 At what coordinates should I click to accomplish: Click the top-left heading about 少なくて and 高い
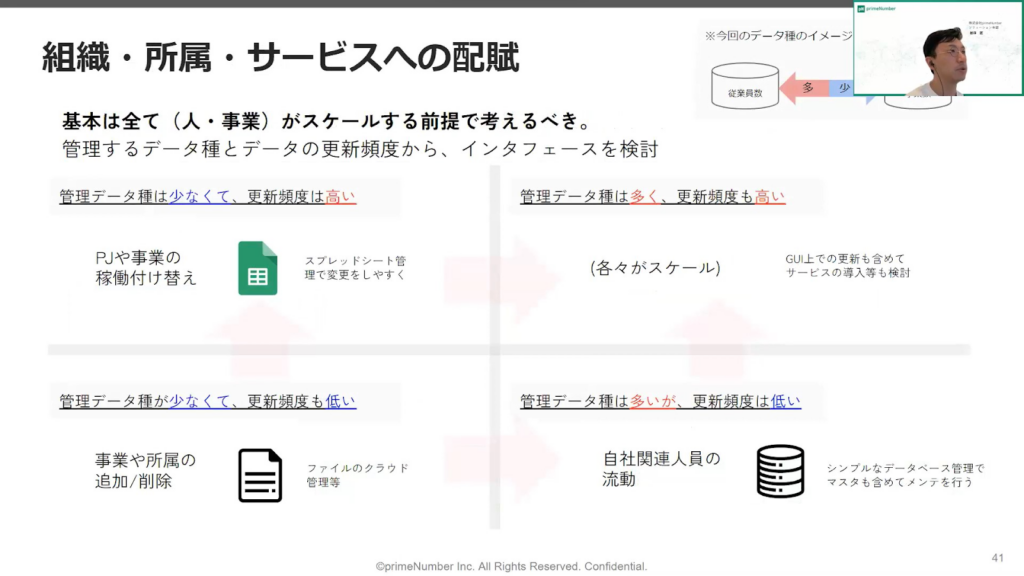click(208, 197)
